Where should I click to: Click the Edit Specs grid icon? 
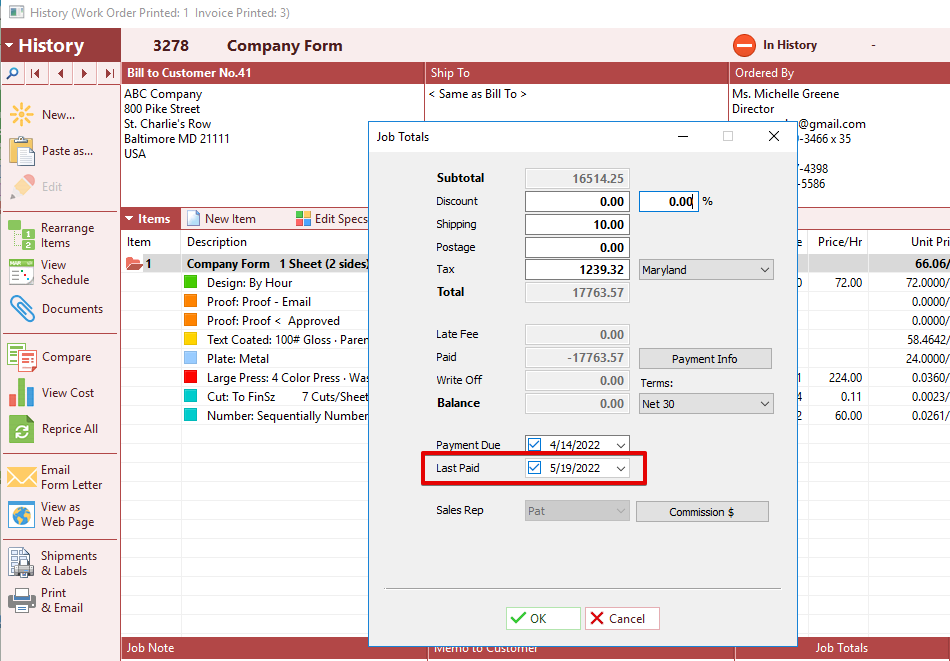303,219
